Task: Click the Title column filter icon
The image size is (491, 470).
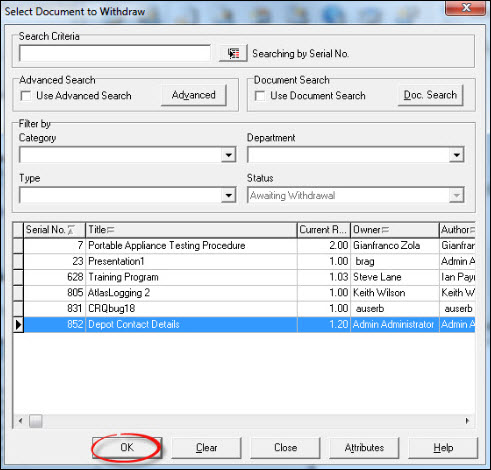Action: (x=110, y=230)
